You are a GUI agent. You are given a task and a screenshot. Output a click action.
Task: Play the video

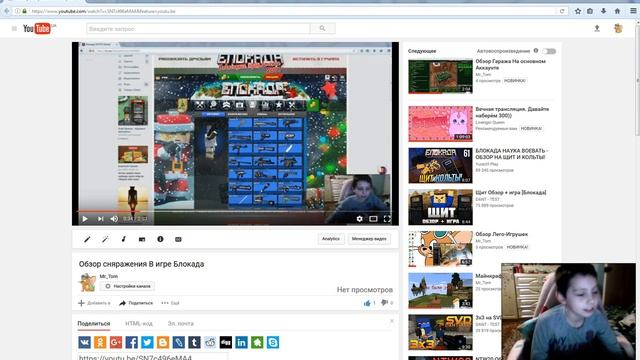[85, 219]
